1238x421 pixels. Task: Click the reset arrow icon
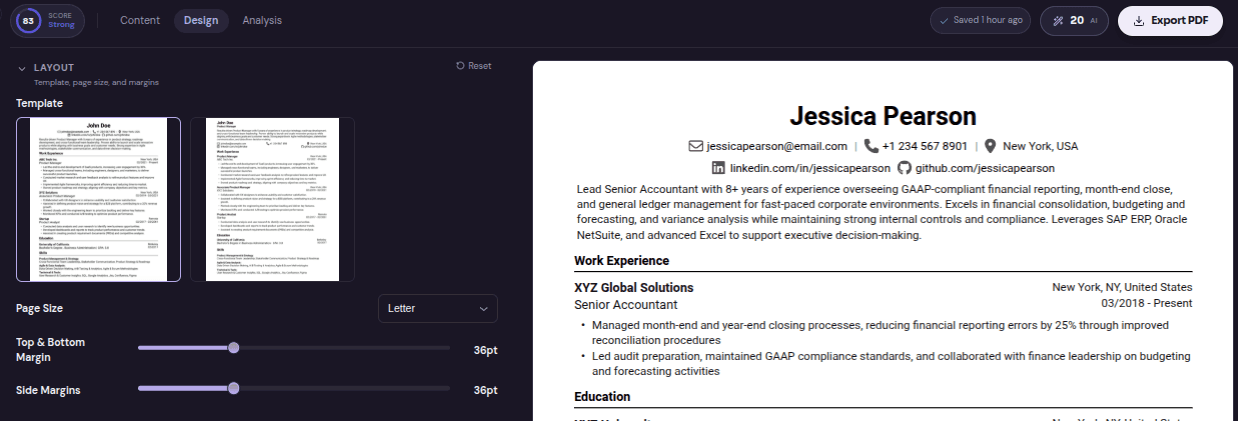pyautogui.click(x=460, y=66)
